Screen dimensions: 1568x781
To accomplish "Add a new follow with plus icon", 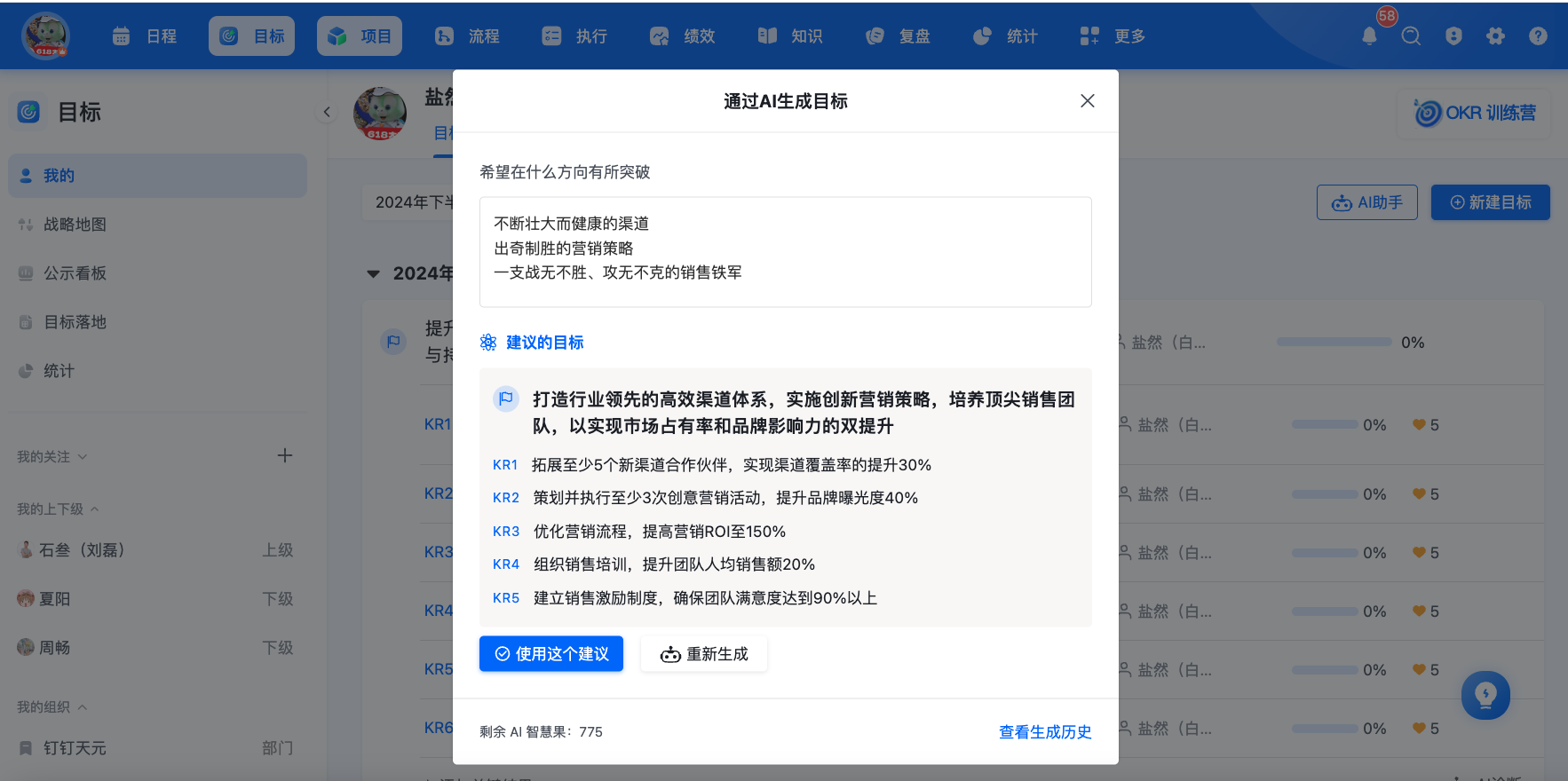I will tap(285, 455).
